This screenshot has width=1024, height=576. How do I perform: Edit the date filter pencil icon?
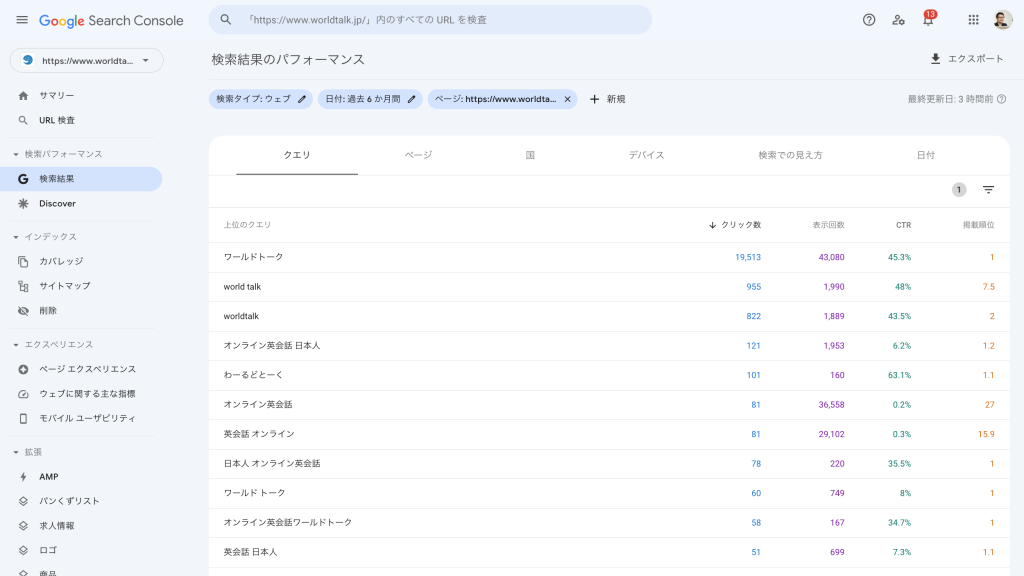point(411,99)
